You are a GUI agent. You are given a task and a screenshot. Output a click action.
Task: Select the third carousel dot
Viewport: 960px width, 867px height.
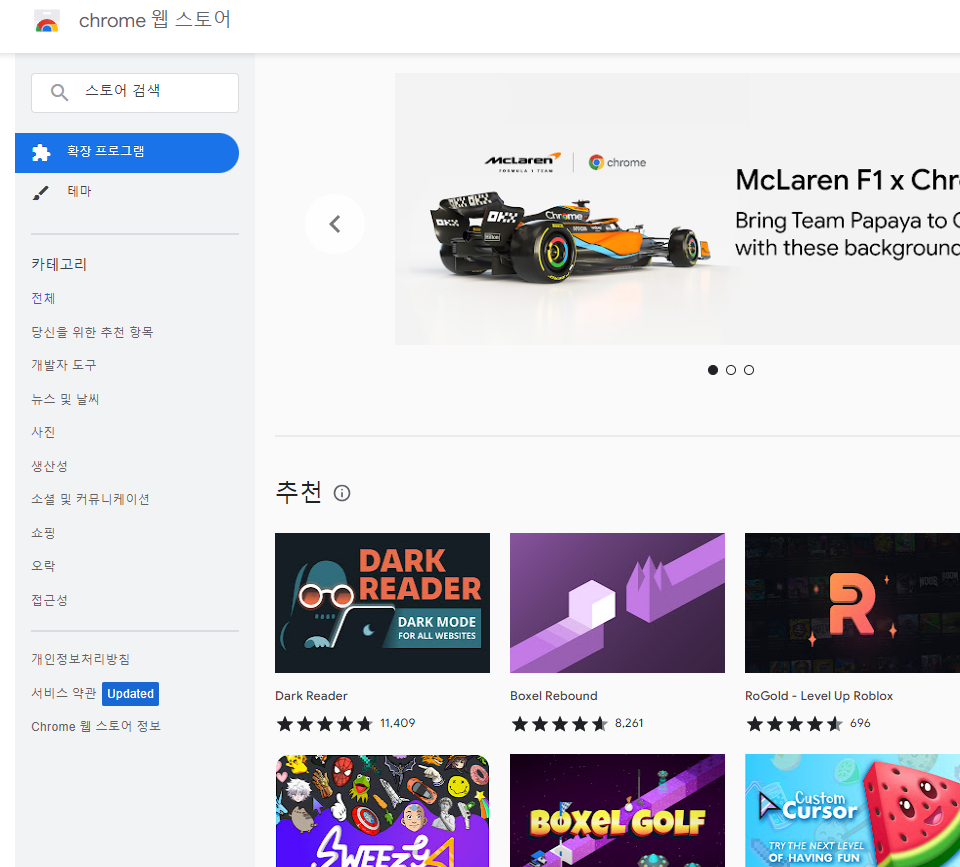[749, 370]
